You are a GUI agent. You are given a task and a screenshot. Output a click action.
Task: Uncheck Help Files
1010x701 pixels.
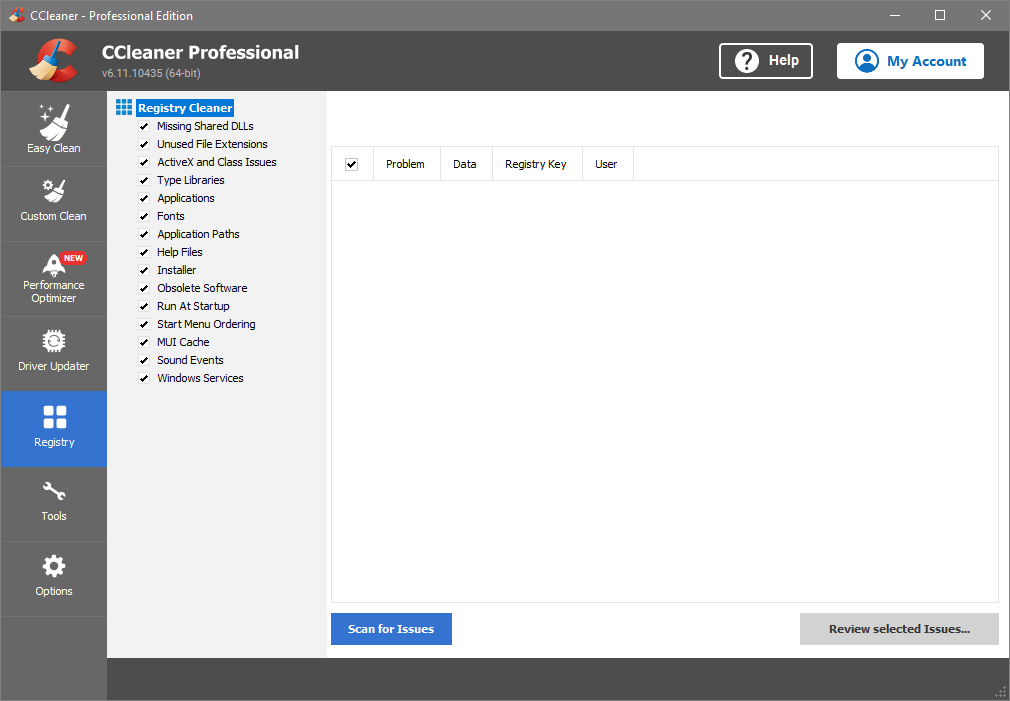tap(144, 253)
